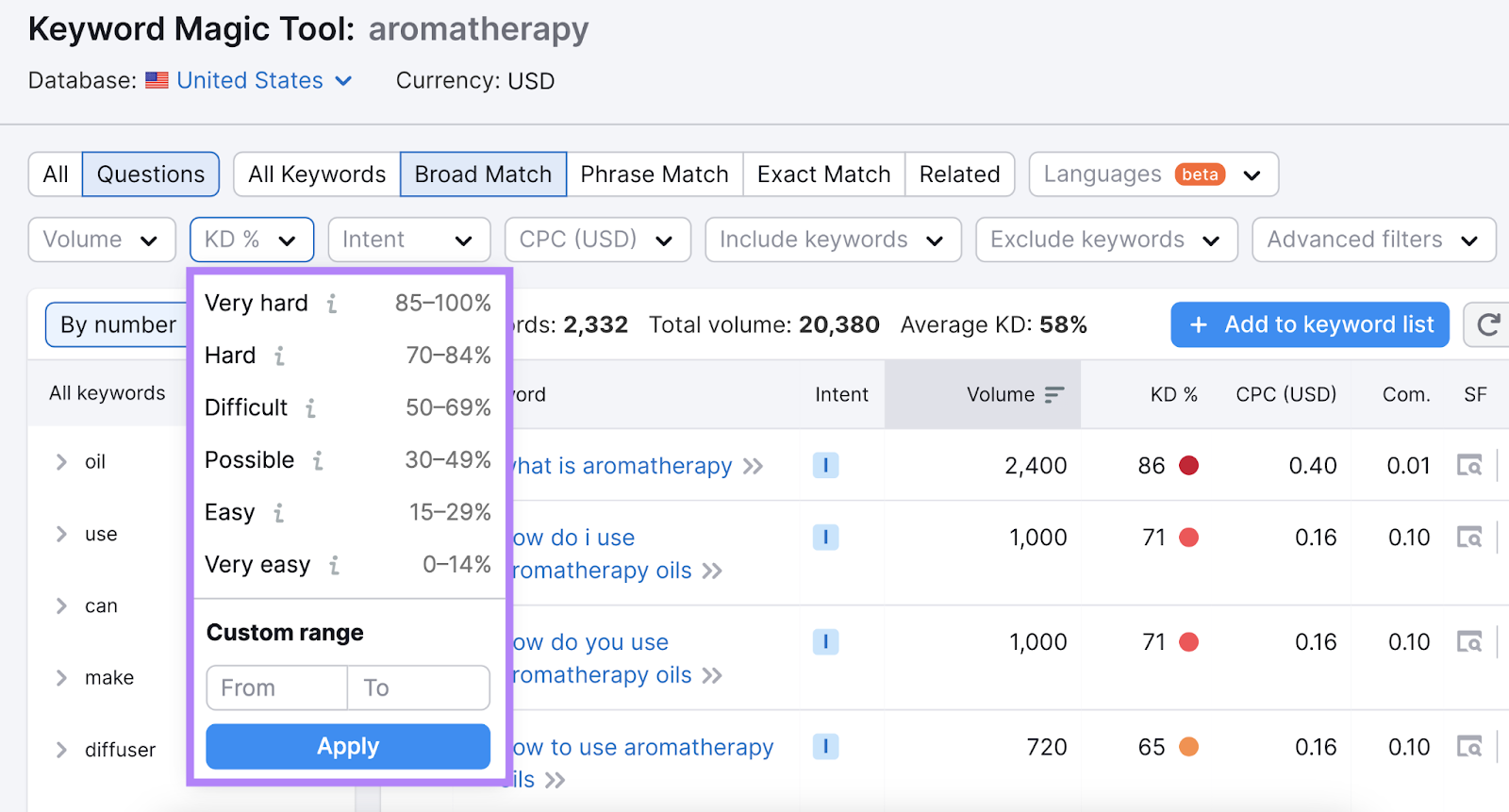The image size is (1509, 812).
Task: Switch to the All tab
Action: coord(56,174)
